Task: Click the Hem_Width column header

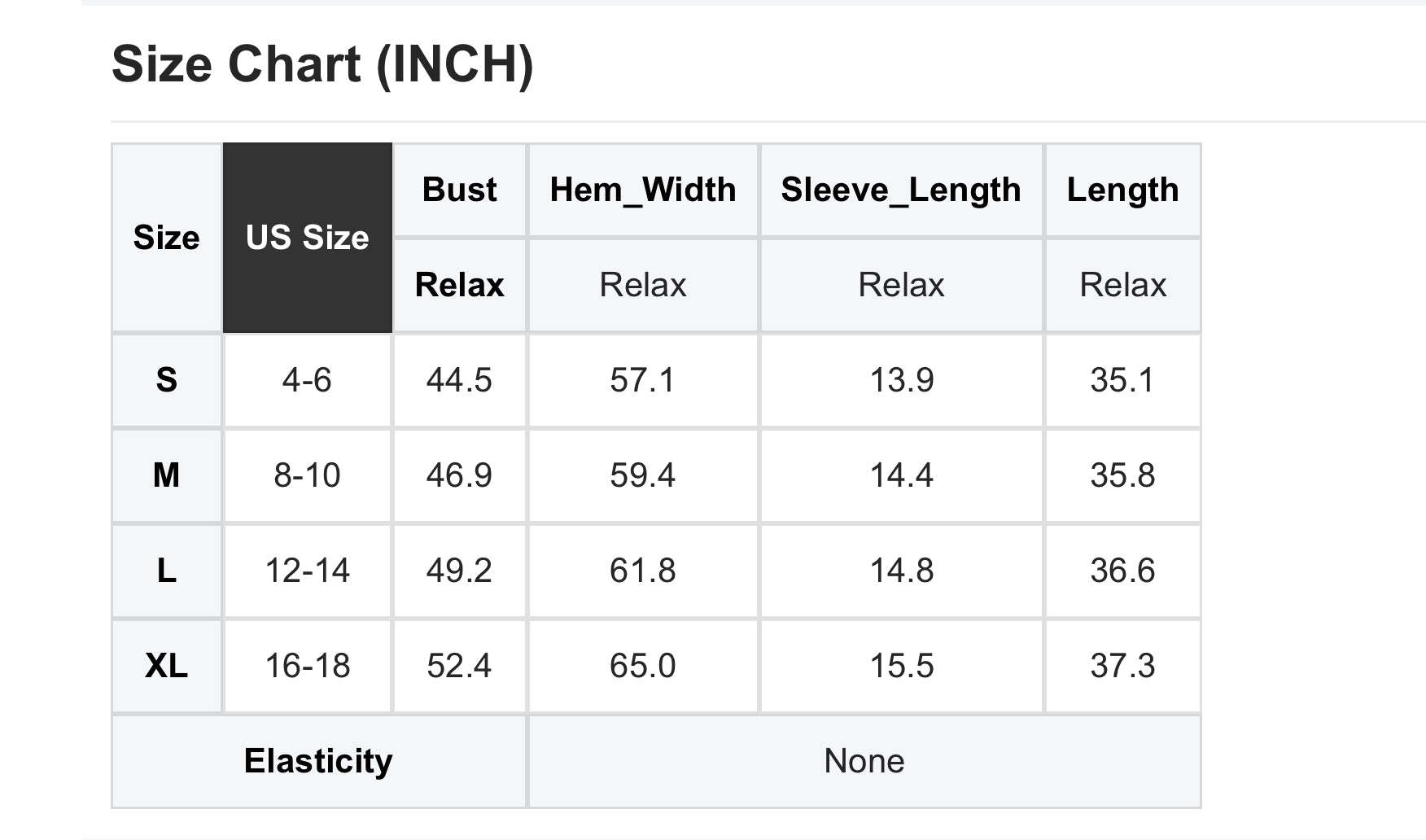Action: 643,190
